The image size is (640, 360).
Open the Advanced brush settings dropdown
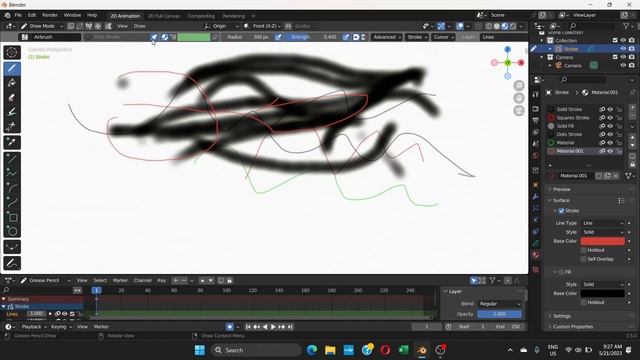(387, 37)
